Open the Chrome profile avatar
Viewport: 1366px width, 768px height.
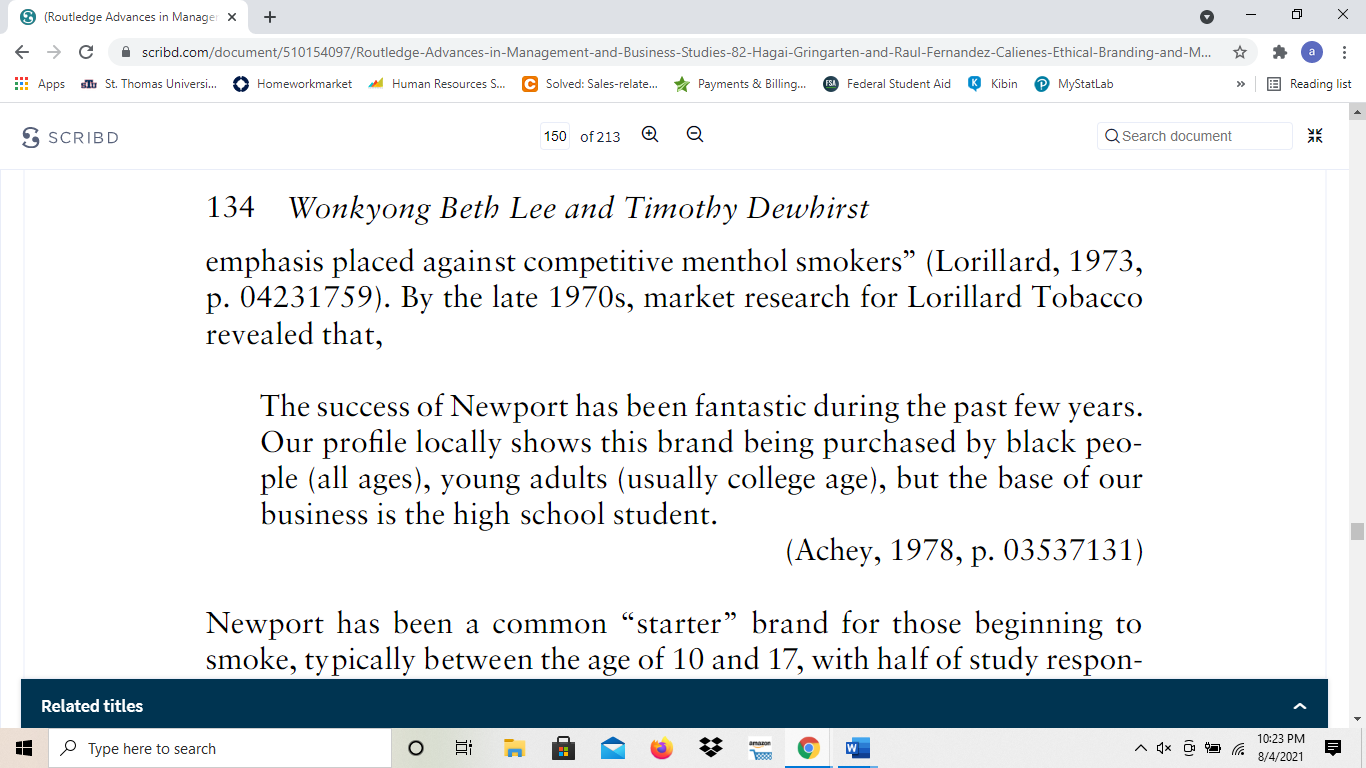[1312, 52]
